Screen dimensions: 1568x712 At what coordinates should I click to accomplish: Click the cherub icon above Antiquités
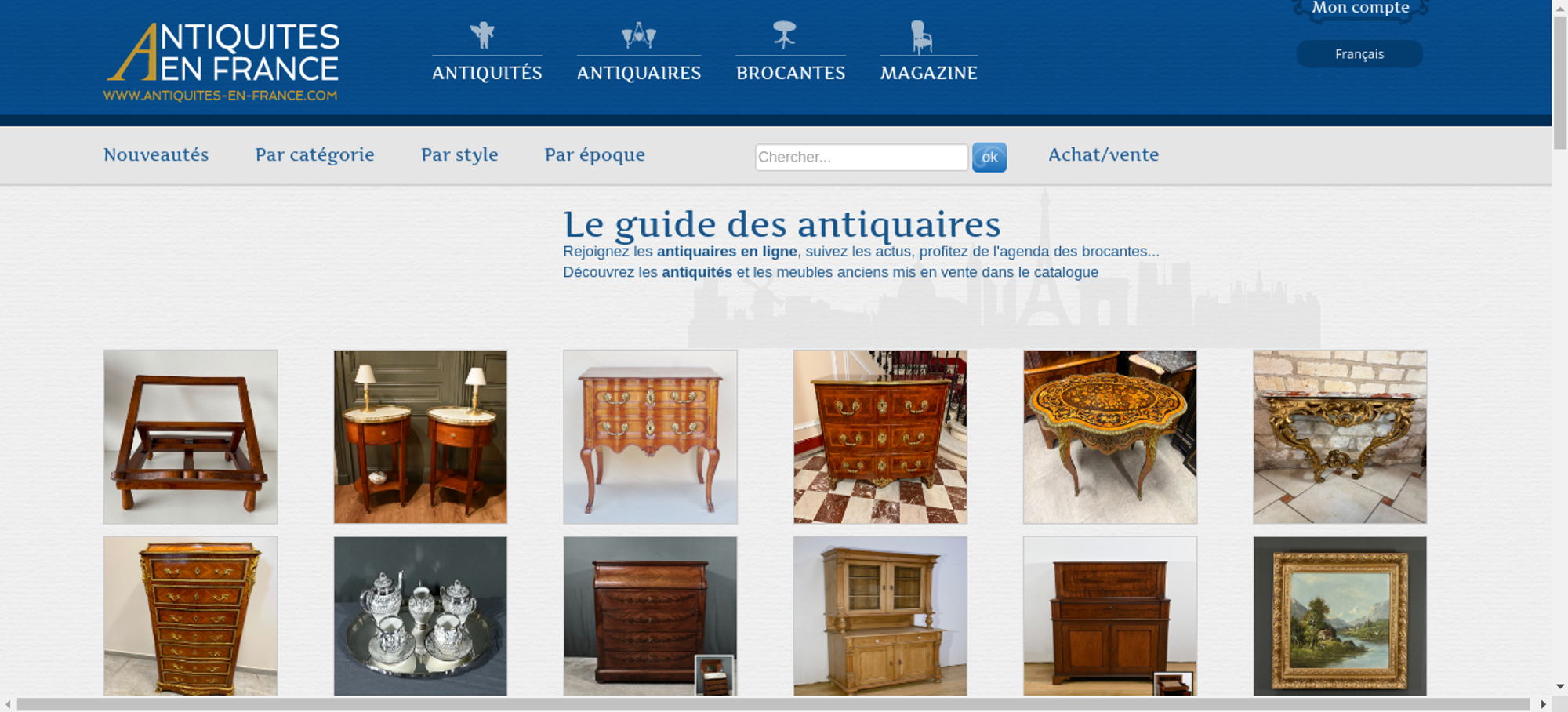tap(482, 35)
